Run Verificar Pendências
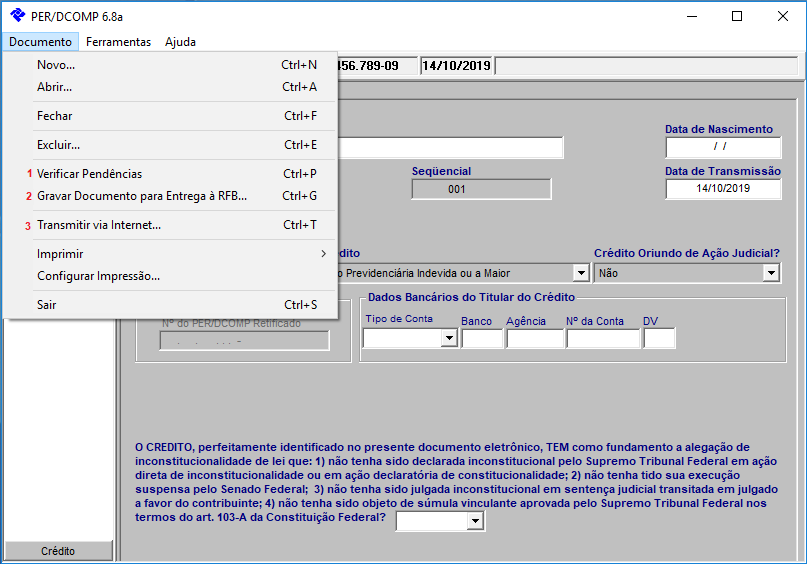This screenshot has height=564, width=807. click(89, 174)
